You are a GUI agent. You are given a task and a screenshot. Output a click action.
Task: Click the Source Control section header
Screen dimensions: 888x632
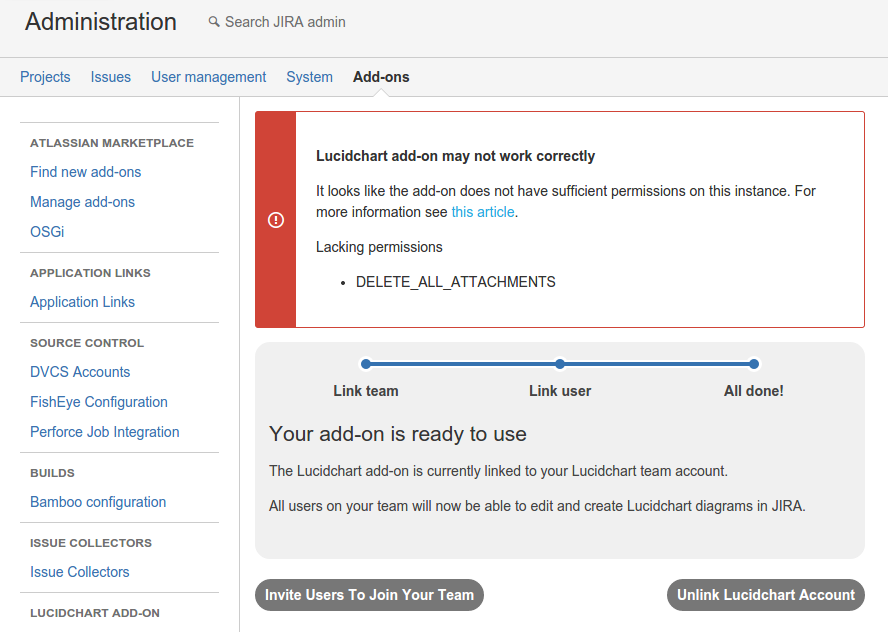pyautogui.click(x=87, y=343)
